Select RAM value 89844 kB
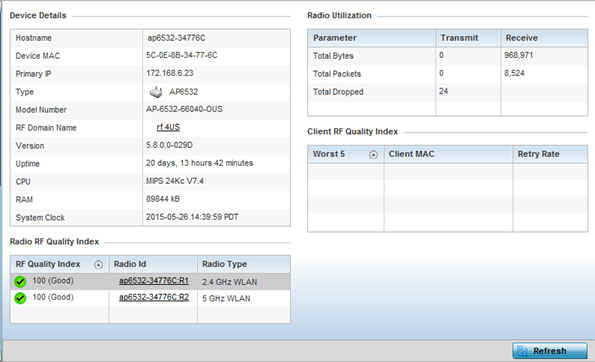Image resolution: width=595 pixels, height=362 pixels. coord(163,199)
